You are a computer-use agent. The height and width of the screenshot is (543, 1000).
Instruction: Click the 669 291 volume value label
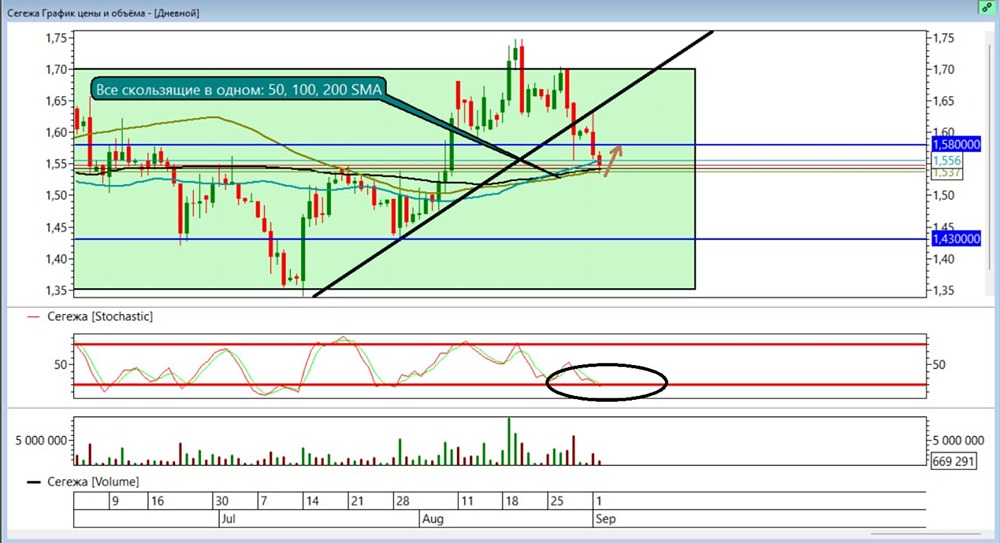[953, 461]
